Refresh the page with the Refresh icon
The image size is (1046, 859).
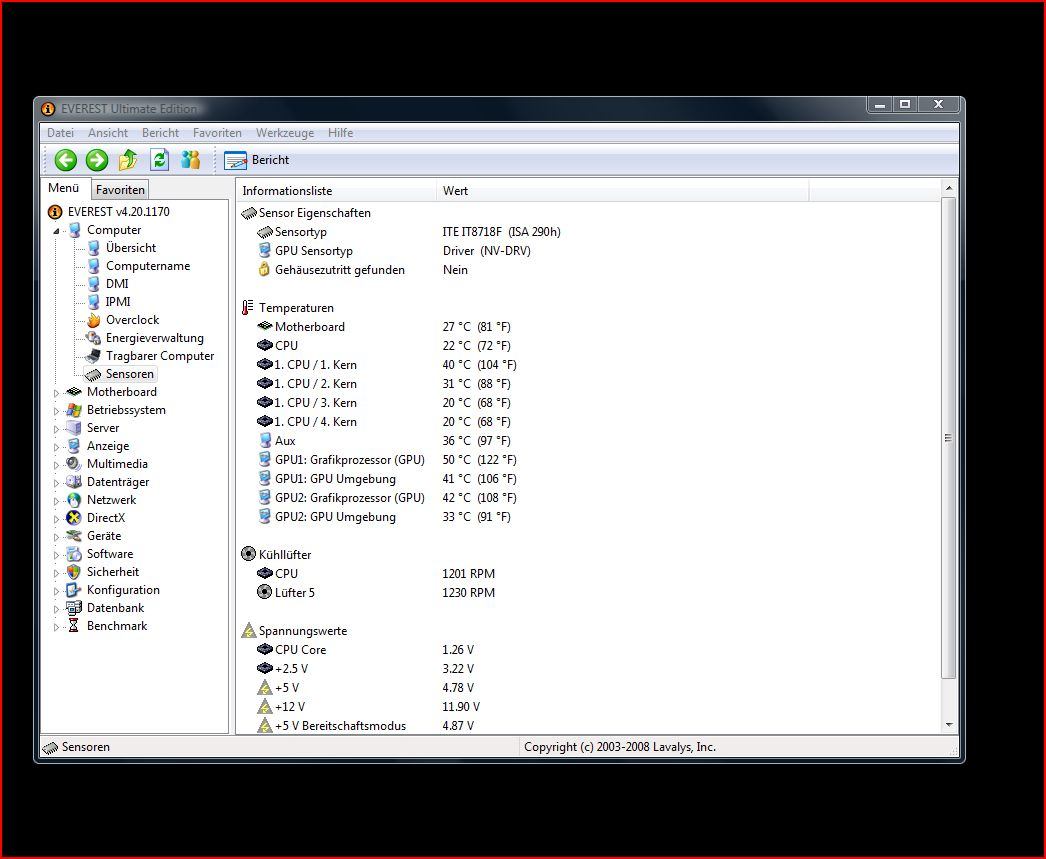(x=159, y=160)
